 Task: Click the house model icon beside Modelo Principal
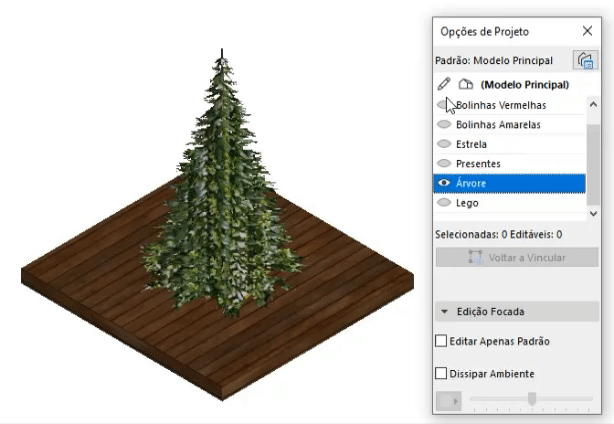(466, 84)
